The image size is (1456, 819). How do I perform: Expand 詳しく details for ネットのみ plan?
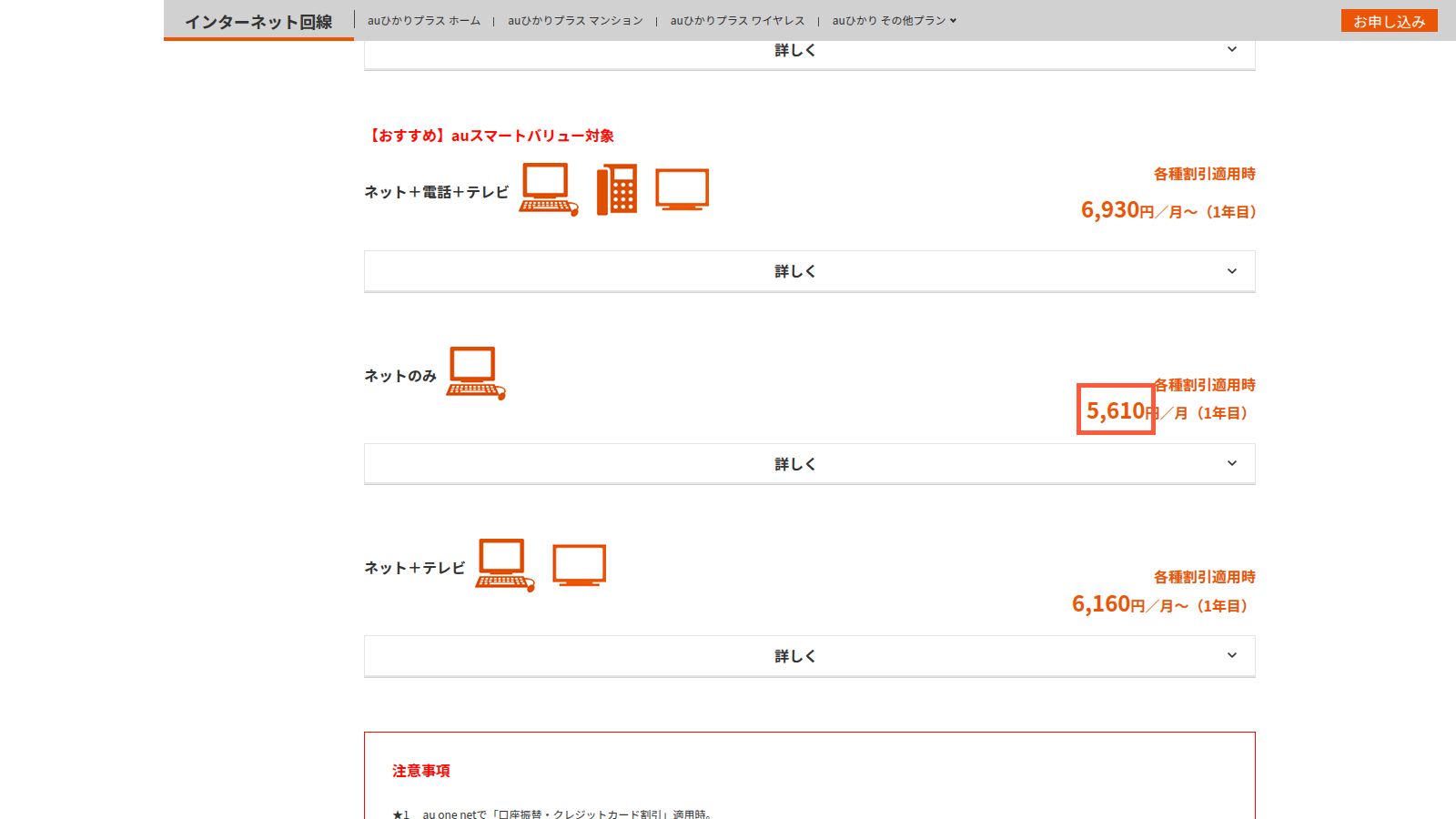(x=810, y=464)
